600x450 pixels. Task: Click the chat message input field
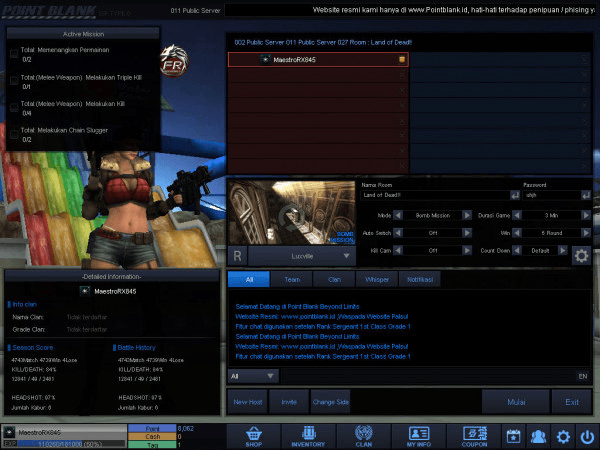click(x=428, y=376)
